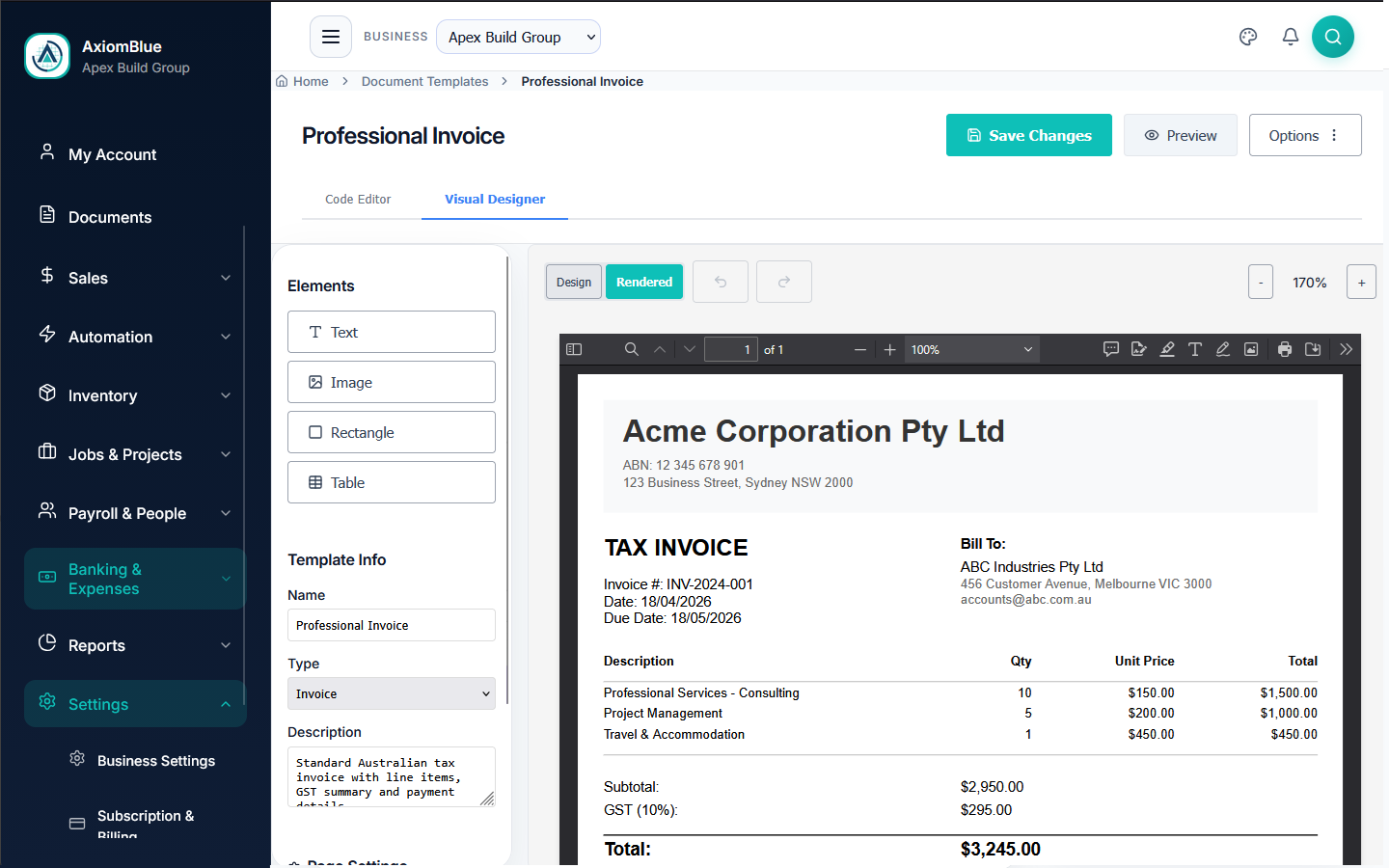Open the comment annotation tool
The image size is (1389, 868).
1111,349
